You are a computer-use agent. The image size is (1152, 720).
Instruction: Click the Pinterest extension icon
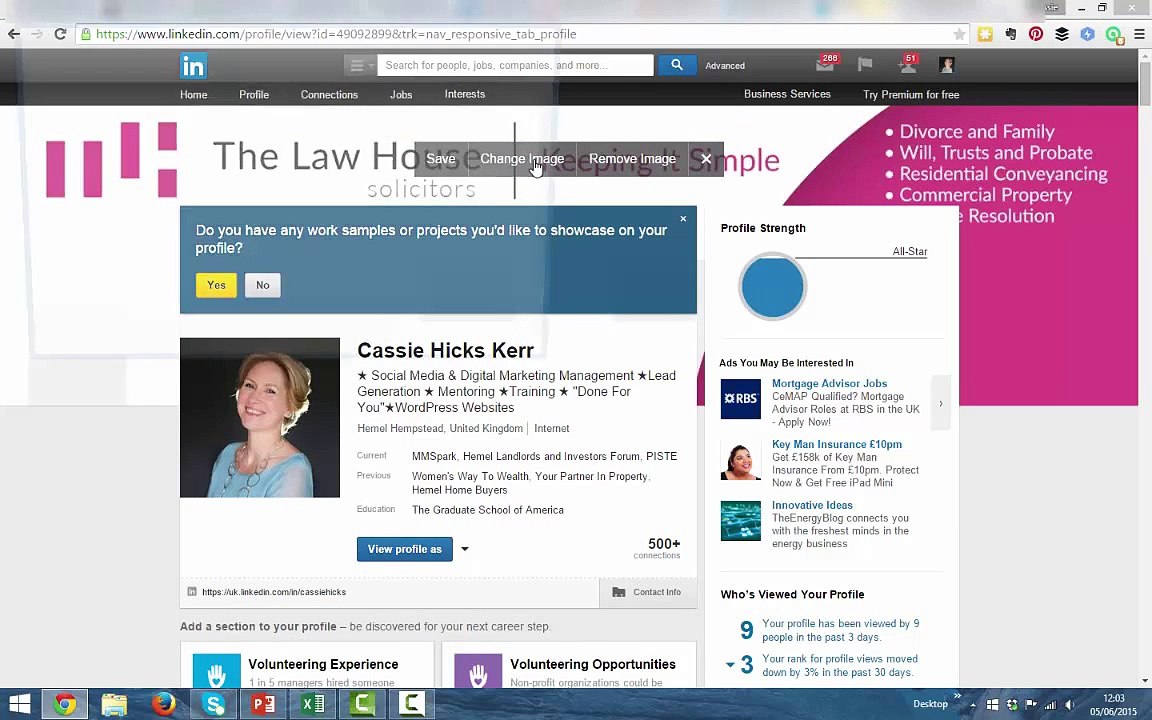[1036, 34]
